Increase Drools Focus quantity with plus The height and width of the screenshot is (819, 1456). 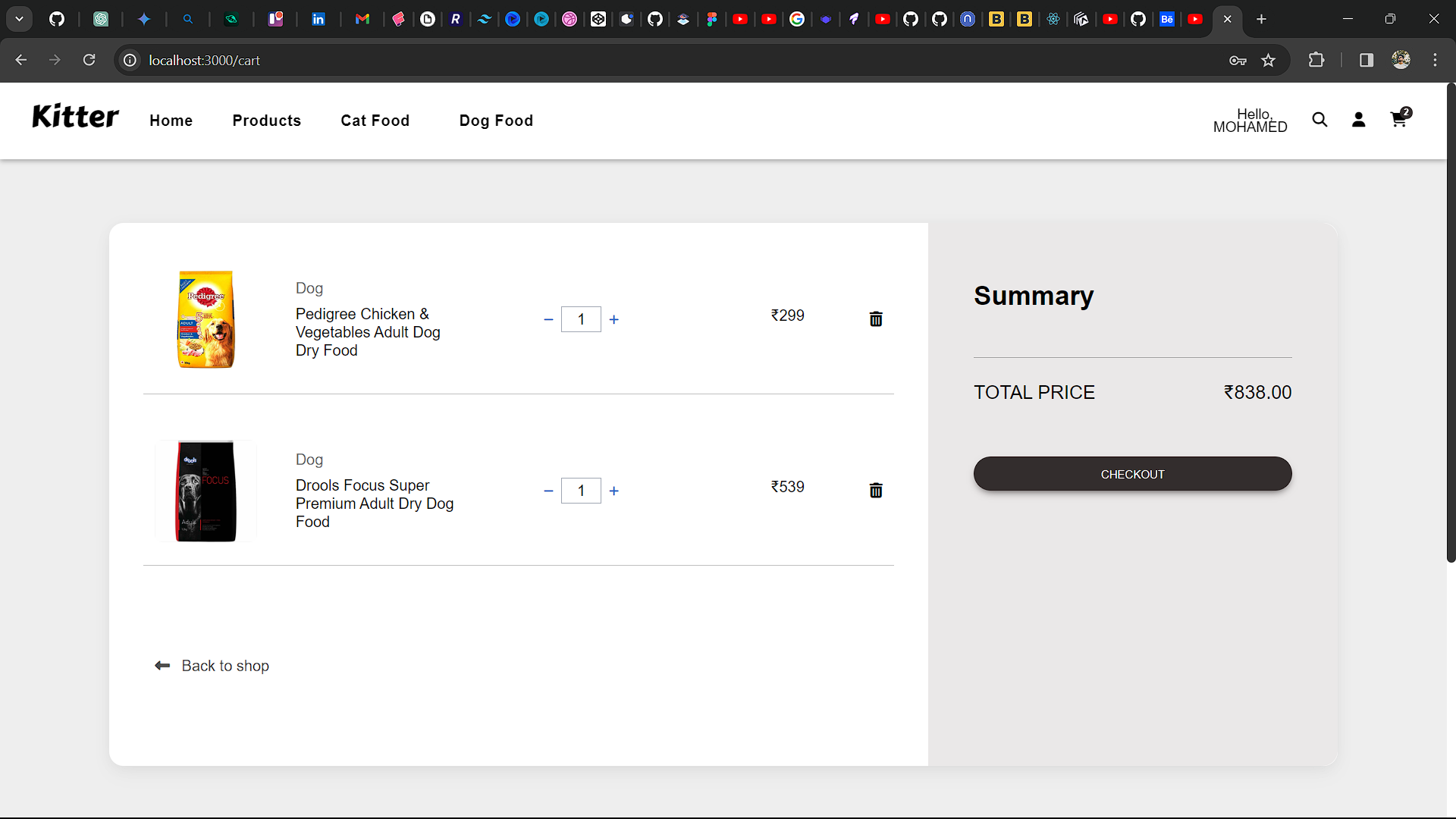tap(613, 491)
